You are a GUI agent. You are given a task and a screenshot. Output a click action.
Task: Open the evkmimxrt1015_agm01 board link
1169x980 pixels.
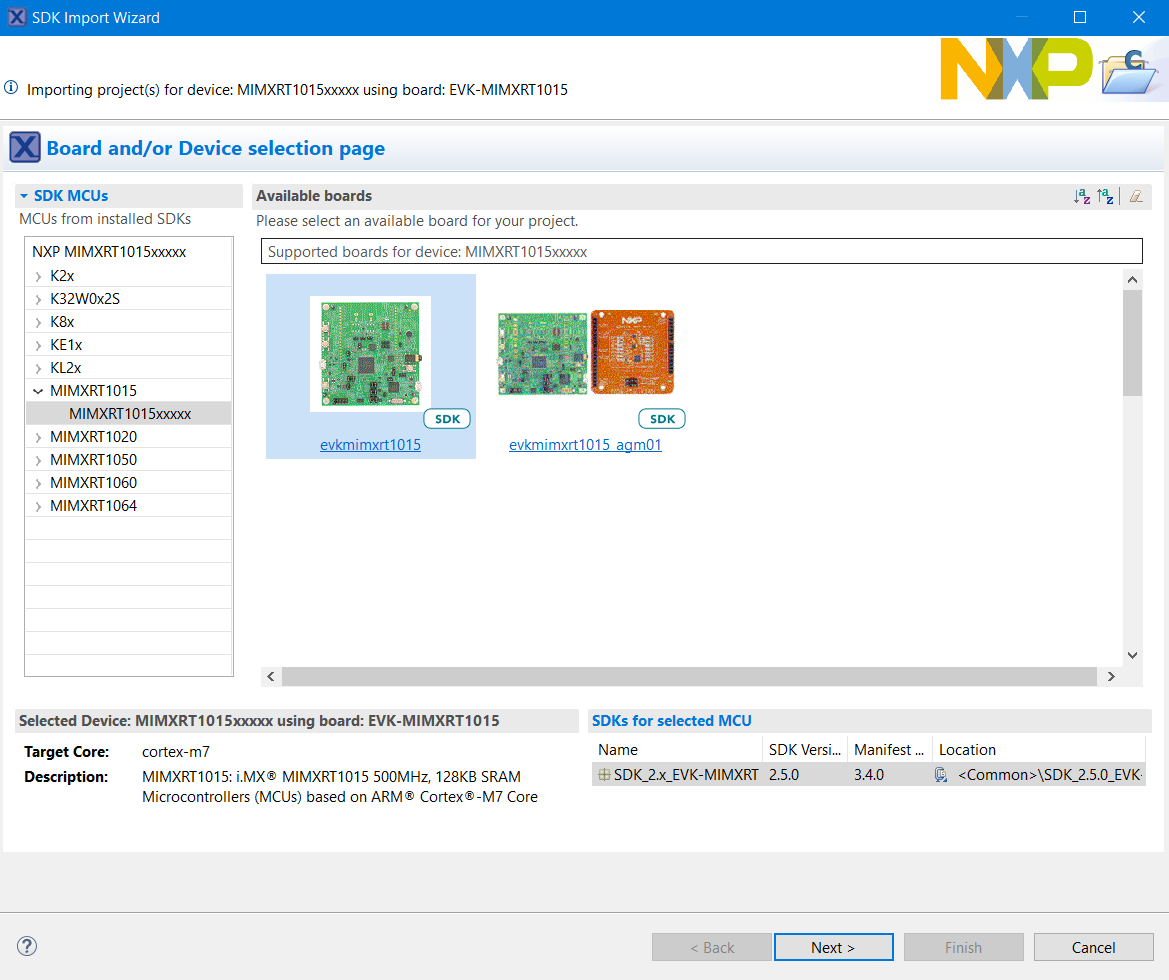(x=585, y=445)
